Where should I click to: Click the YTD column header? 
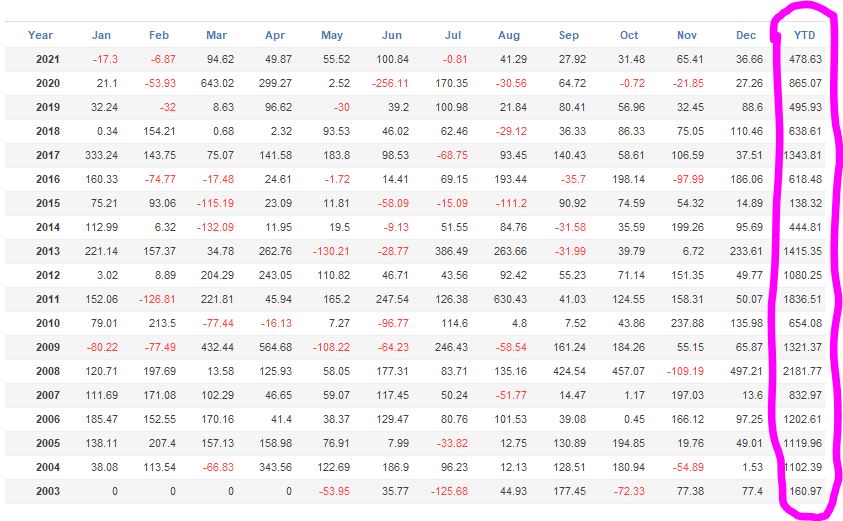[x=804, y=35]
